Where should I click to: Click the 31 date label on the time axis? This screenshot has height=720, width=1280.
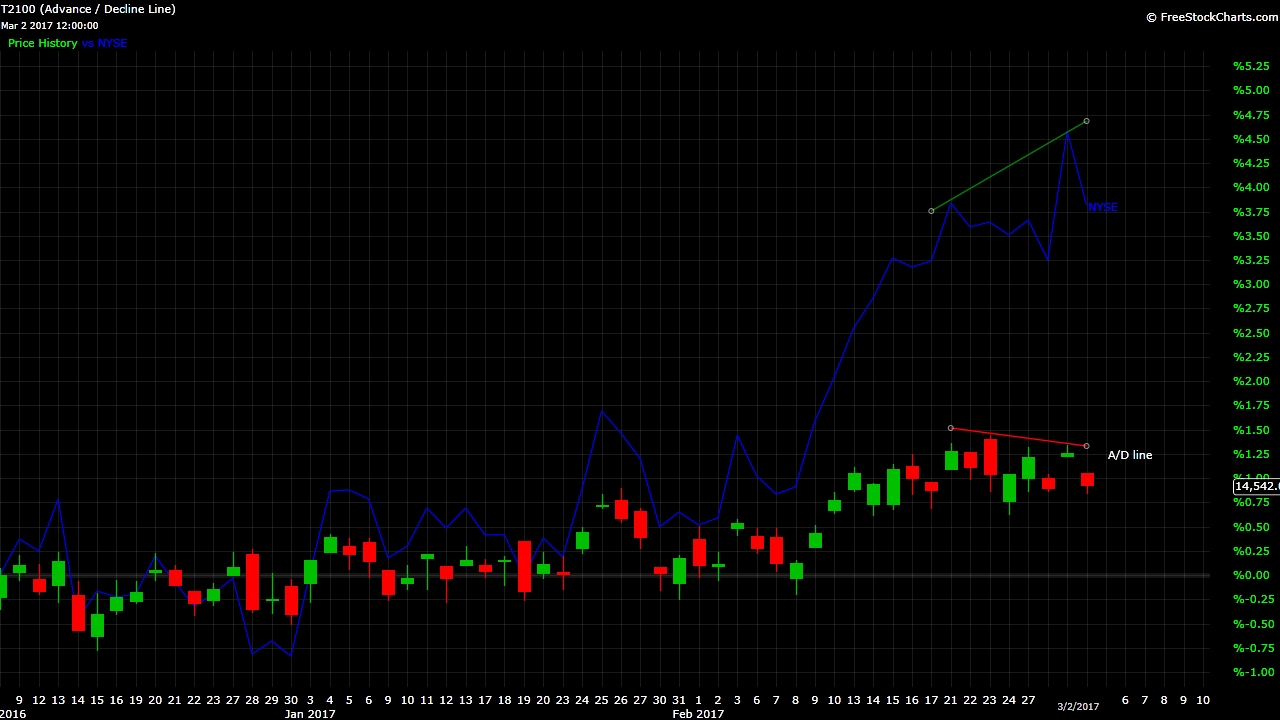(x=679, y=700)
